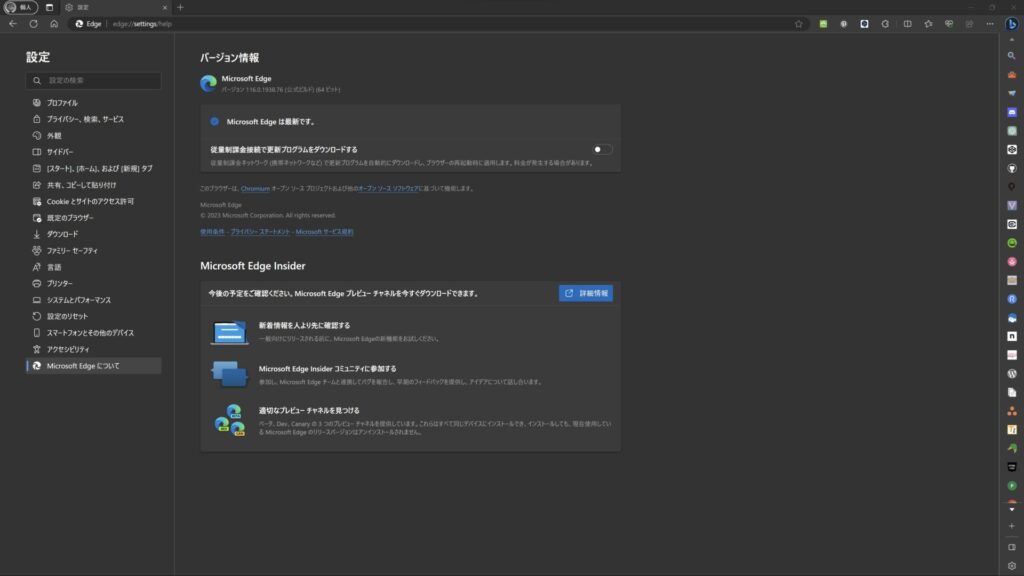Open the sidebar search magnifier icon
Screen dimensions: 1024x576
1012,56
